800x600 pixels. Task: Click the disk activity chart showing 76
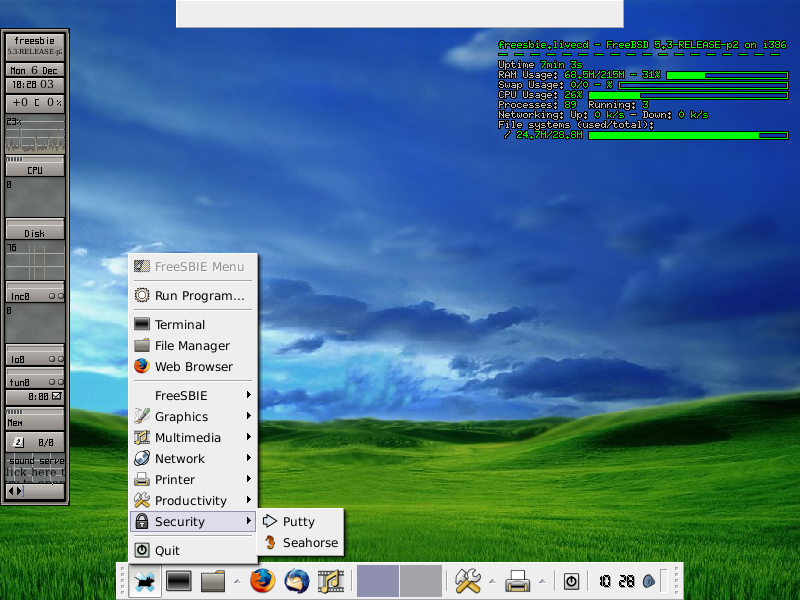point(35,261)
